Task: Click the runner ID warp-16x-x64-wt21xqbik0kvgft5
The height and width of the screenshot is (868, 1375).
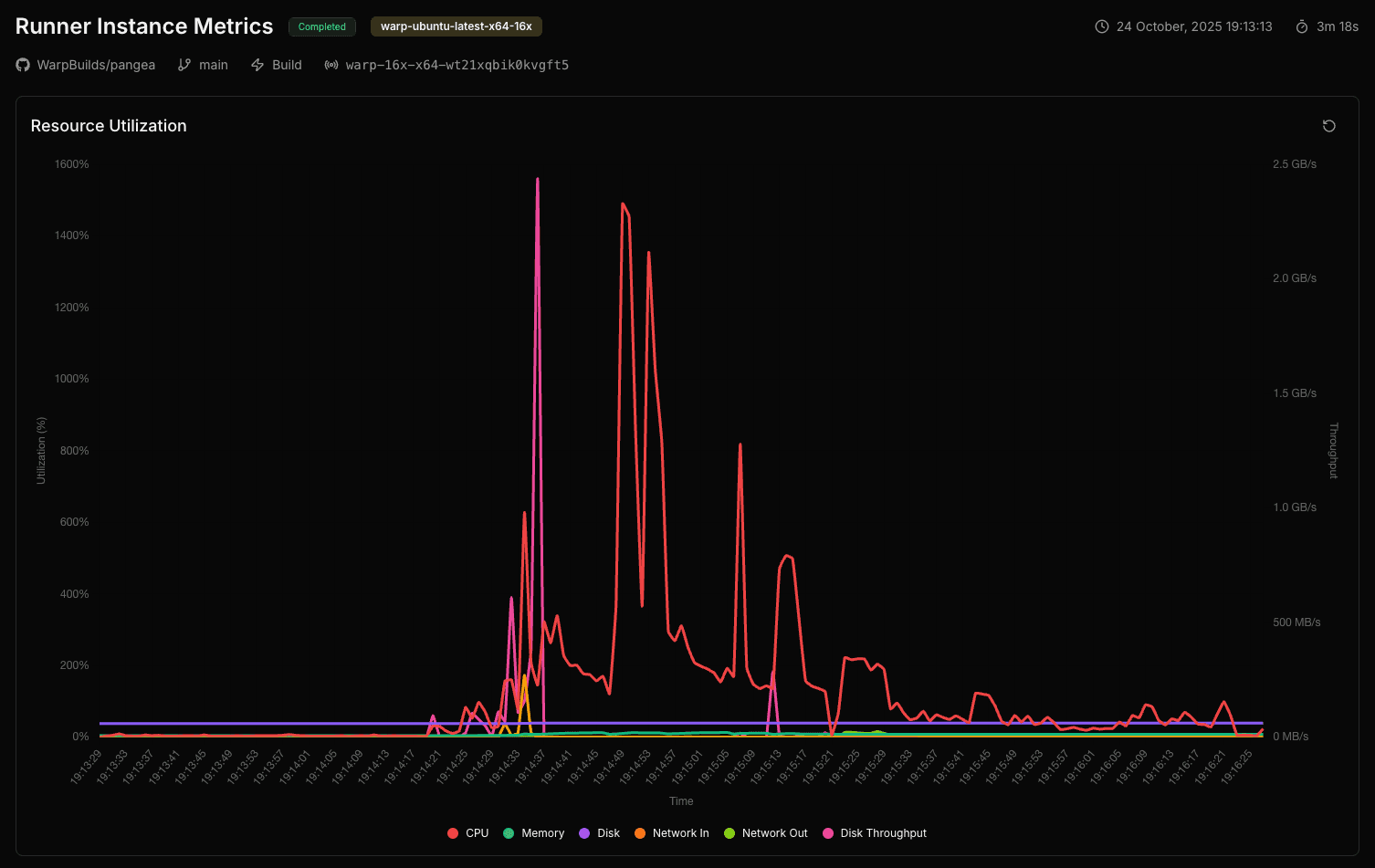Action: point(457,65)
